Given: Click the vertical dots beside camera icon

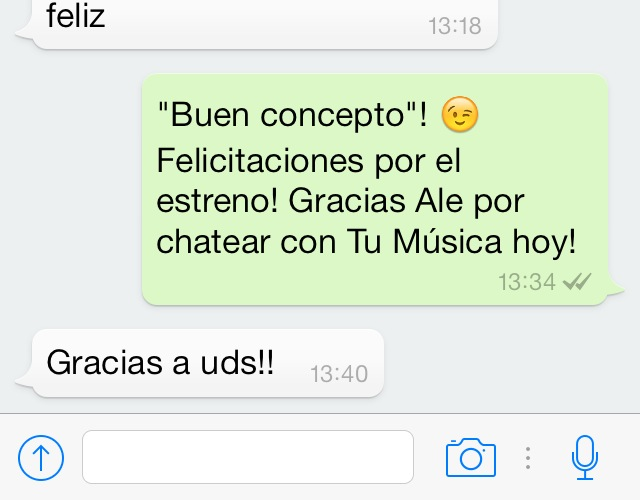Looking at the screenshot, I should pyautogui.click(x=528, y=458).
